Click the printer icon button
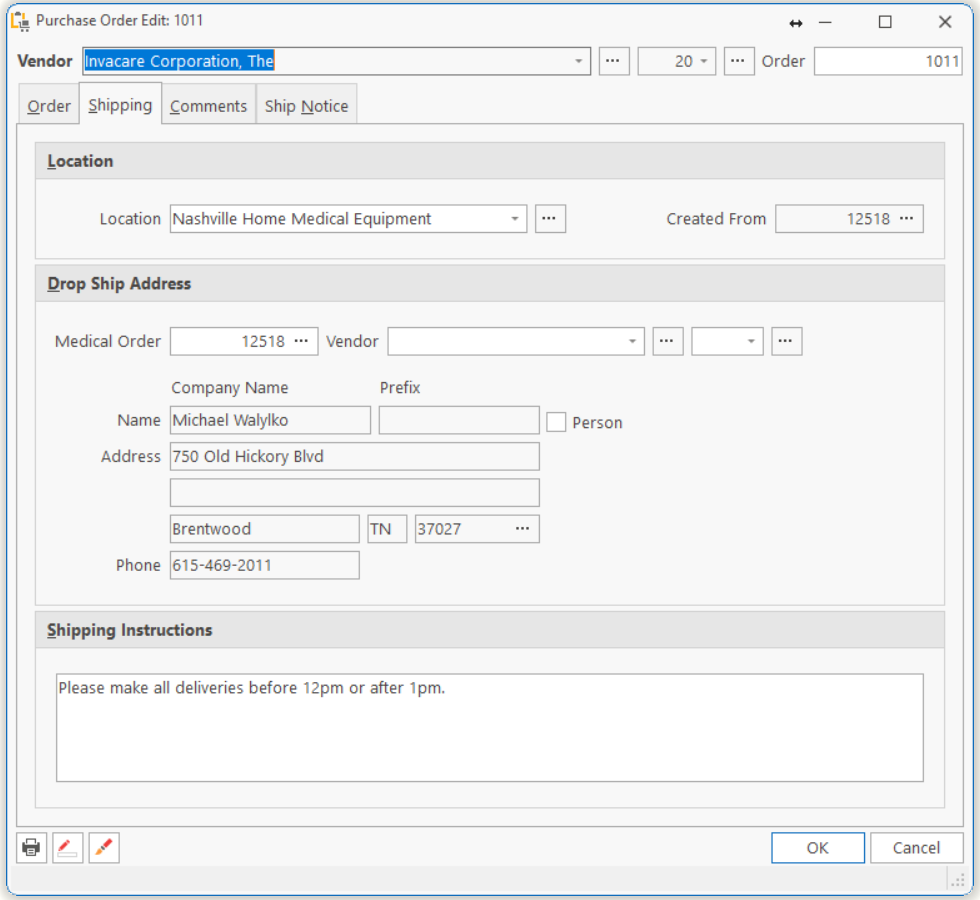This screenshot has width=980, height=900. coord(32,848)
